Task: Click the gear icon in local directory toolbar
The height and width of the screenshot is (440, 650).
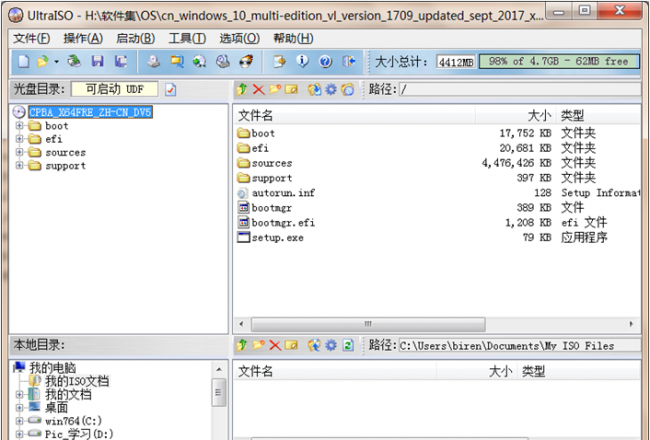Action: (331, 345)
